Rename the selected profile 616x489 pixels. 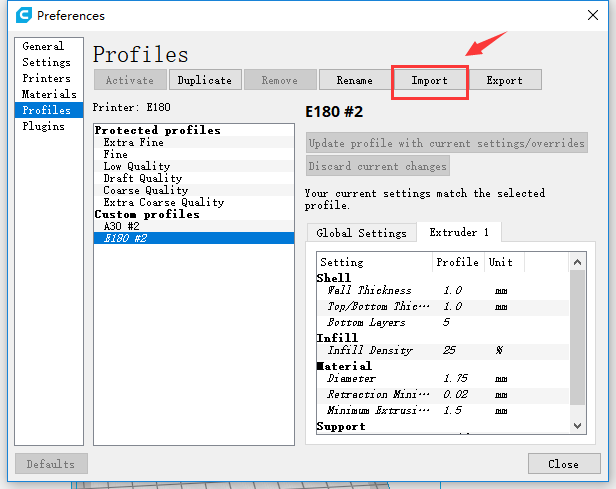355,80
